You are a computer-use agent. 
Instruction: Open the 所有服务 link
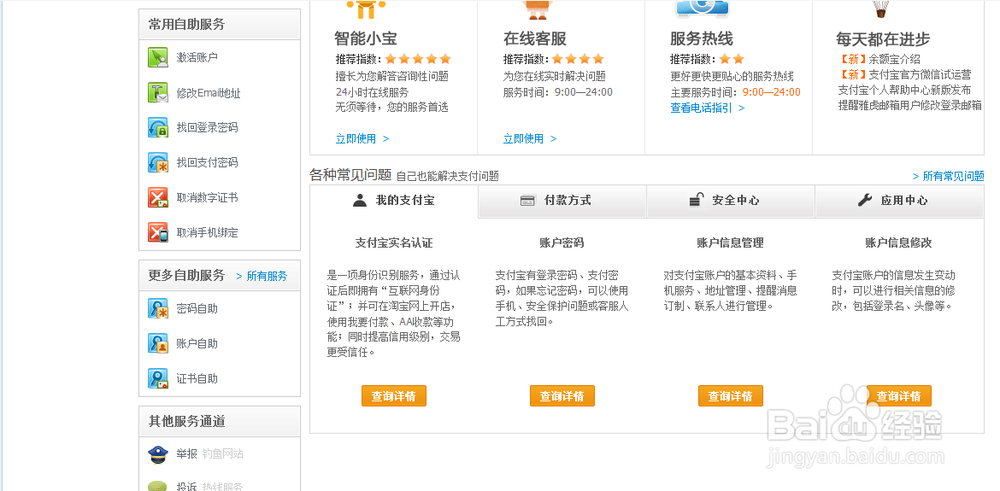261,276
